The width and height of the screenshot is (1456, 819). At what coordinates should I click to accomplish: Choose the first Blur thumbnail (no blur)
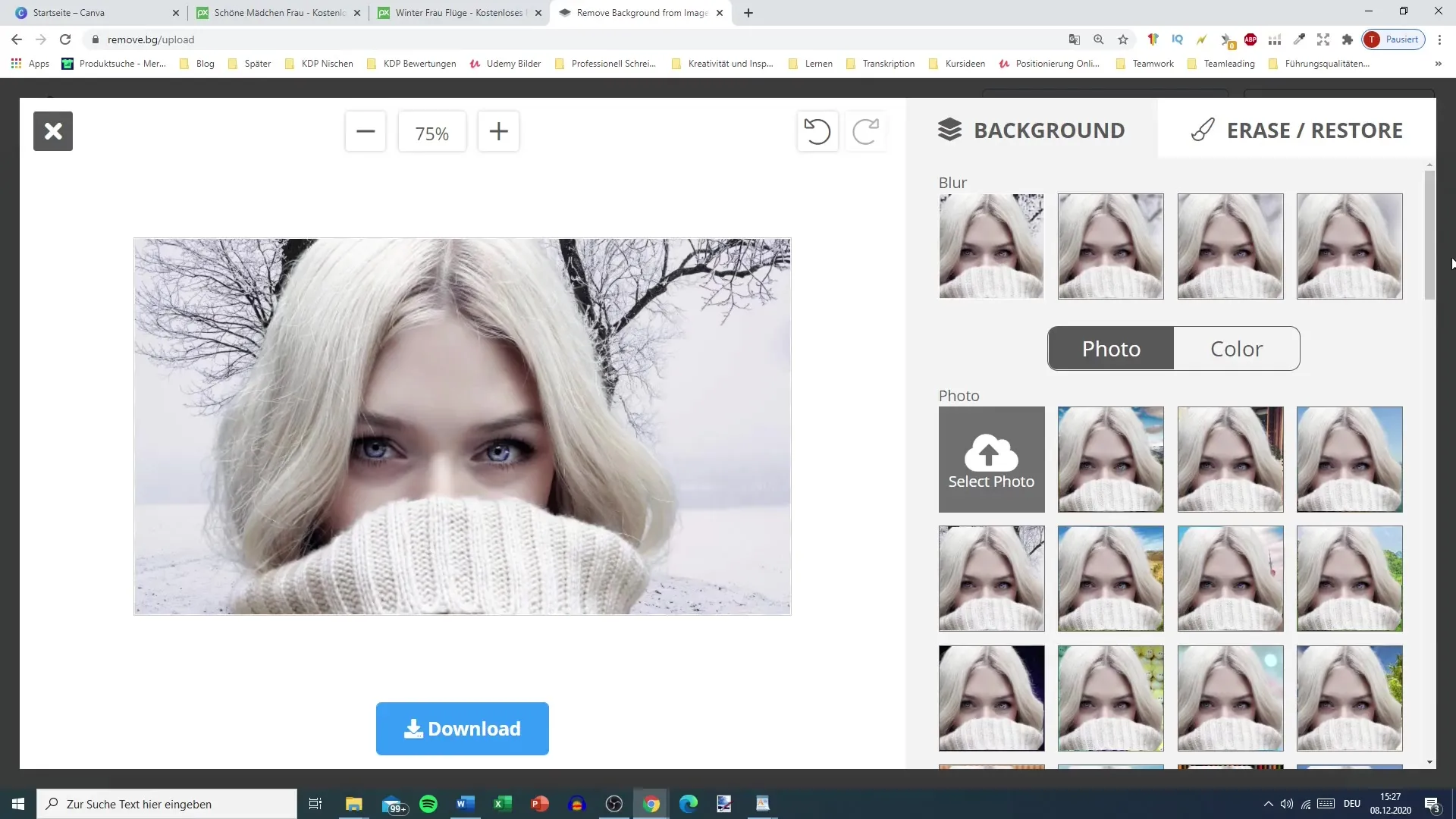tap(991, 246)
